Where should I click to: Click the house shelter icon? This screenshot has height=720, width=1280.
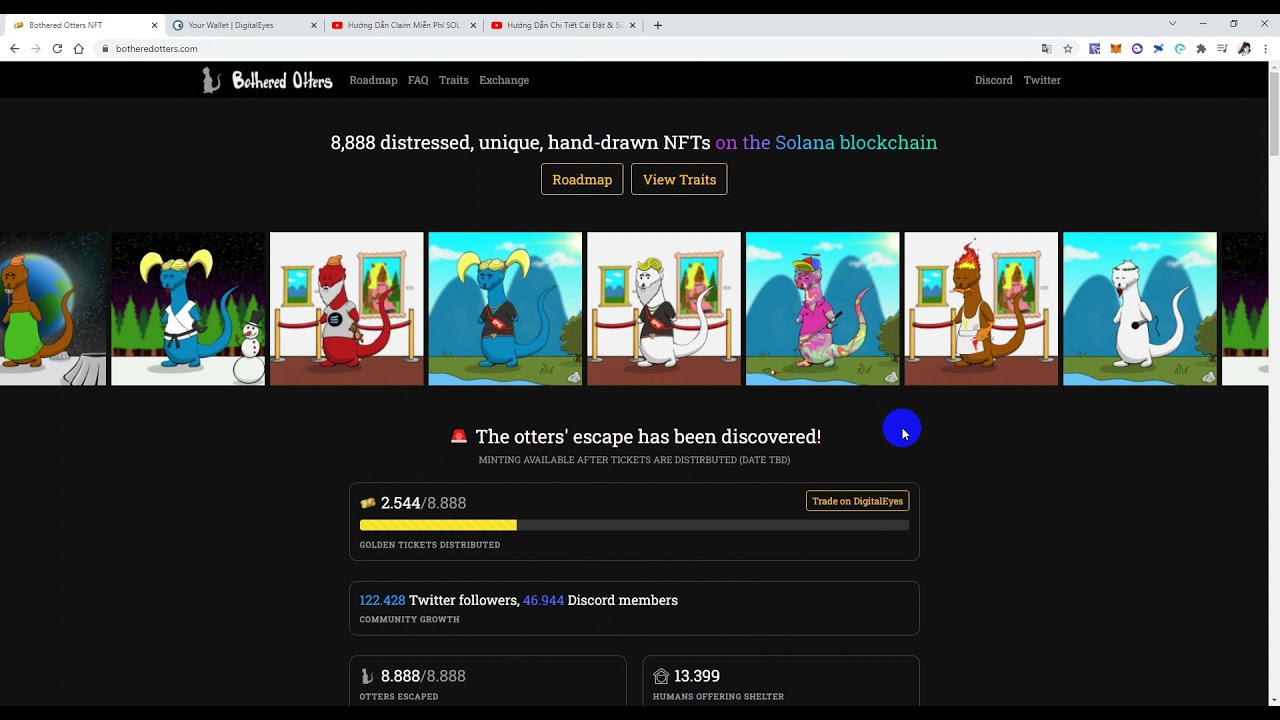[661, 676]
